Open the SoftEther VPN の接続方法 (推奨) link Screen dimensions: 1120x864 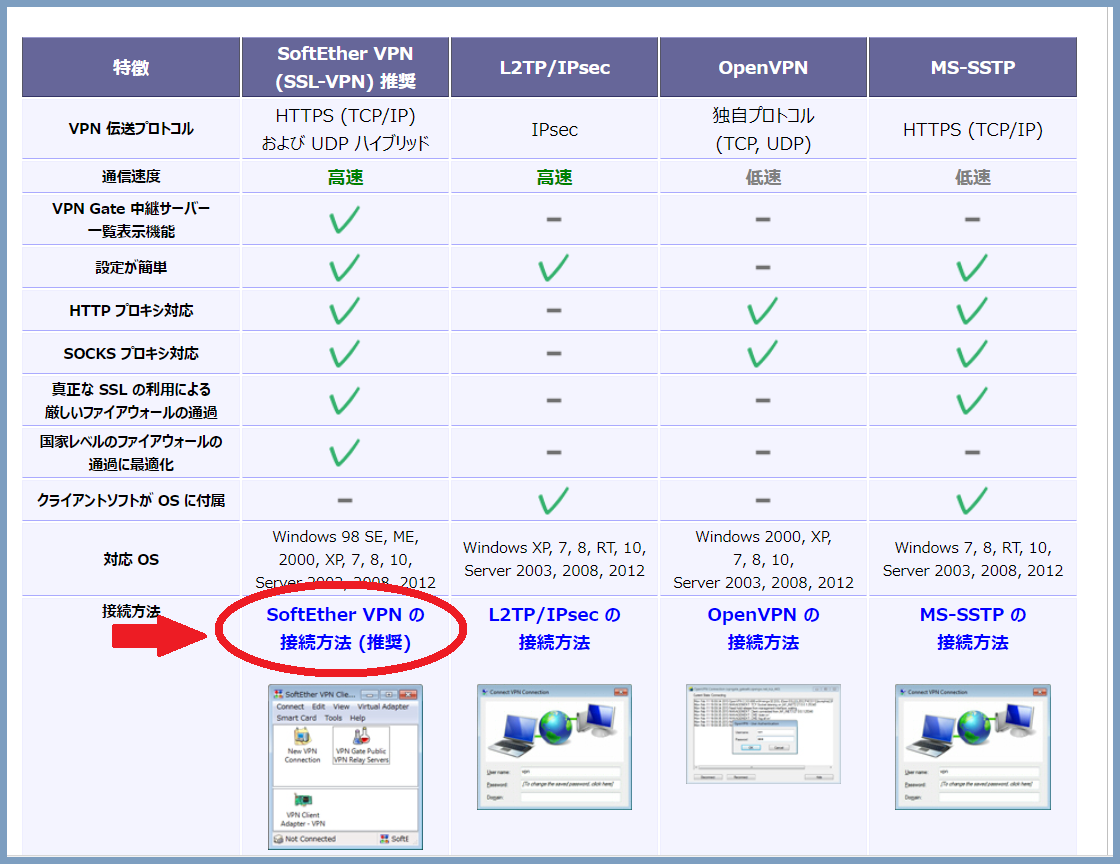click(345, 628)
